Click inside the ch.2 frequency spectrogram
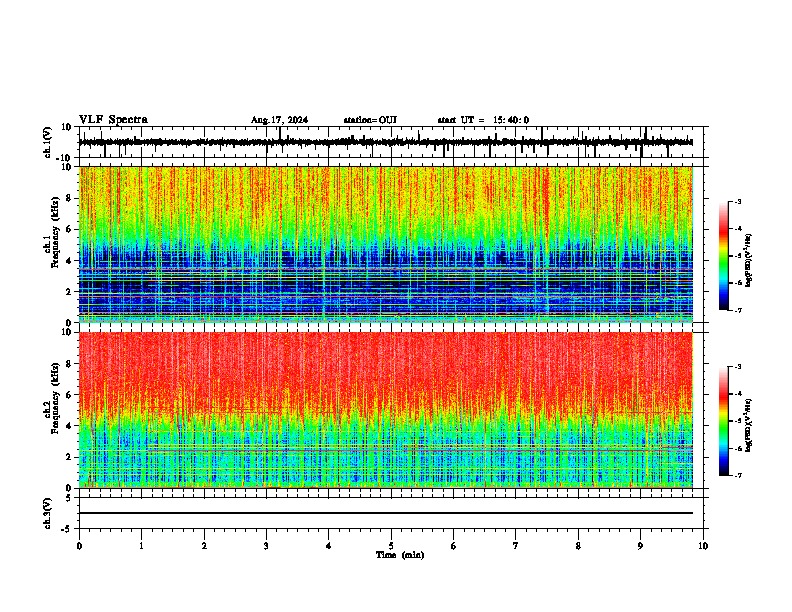 click(x=386, y=410)
